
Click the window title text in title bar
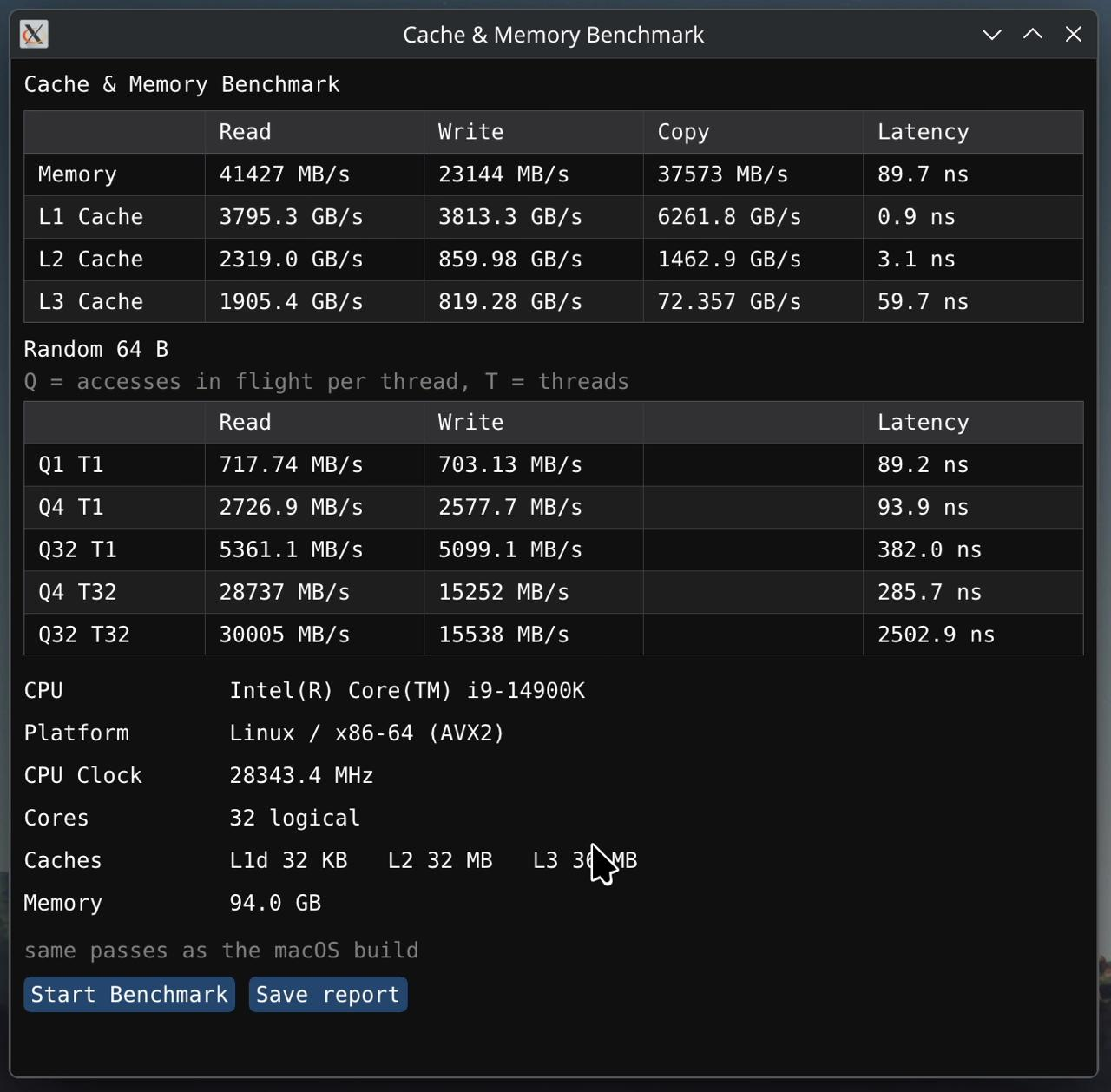point(554,35)
